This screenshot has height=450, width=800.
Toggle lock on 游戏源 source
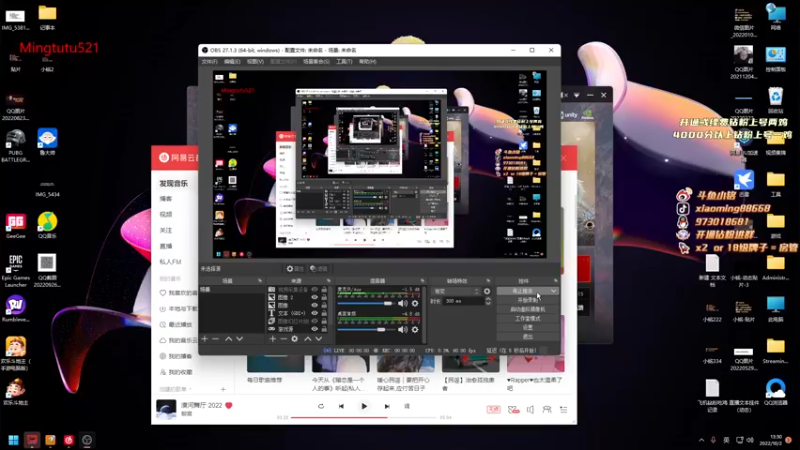(x=324, y=329)
